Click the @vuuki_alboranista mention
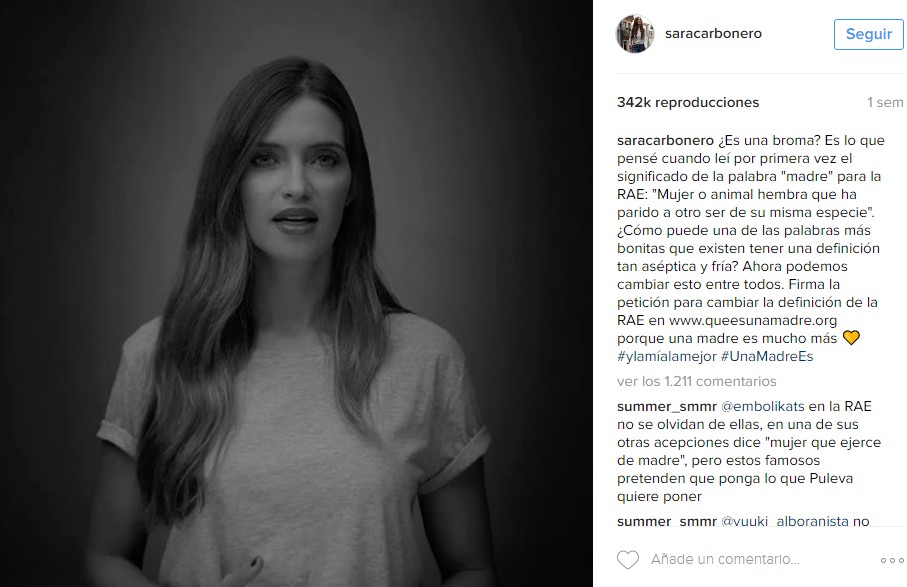907x587 pixels. (784, 521)
